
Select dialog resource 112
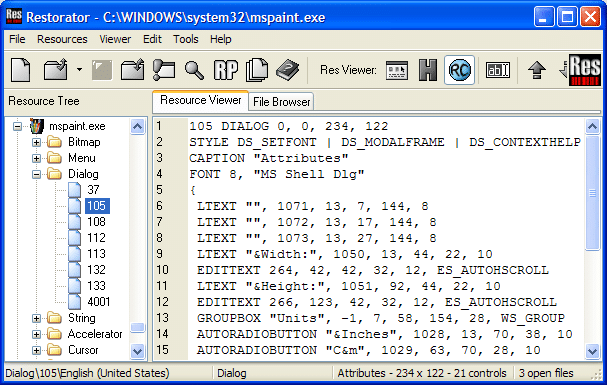tap(96, 238)
